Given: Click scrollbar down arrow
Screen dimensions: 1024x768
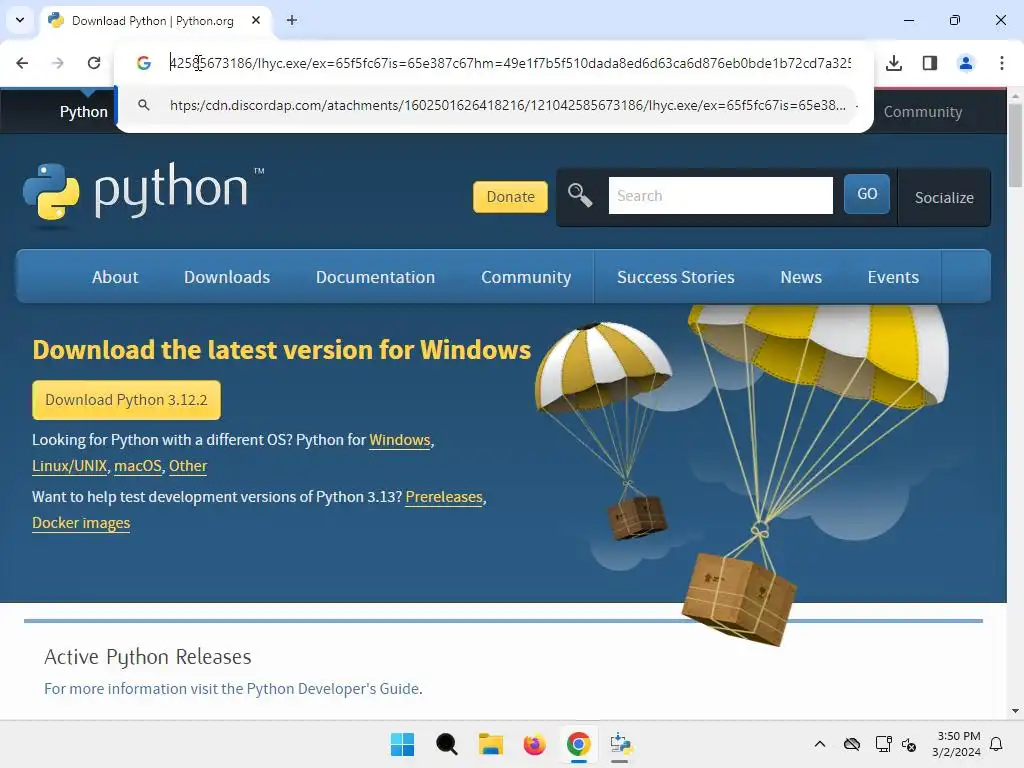Looking at the screenshot, I should point(1016,711).
